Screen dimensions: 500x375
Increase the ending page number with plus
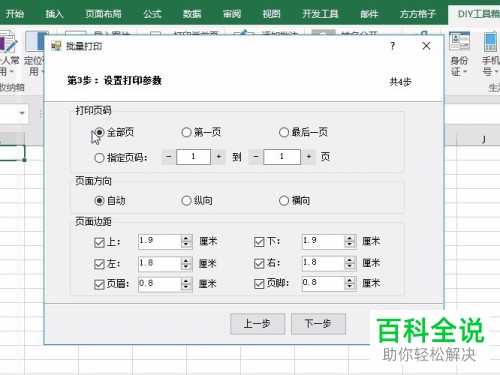coord(309,157)
